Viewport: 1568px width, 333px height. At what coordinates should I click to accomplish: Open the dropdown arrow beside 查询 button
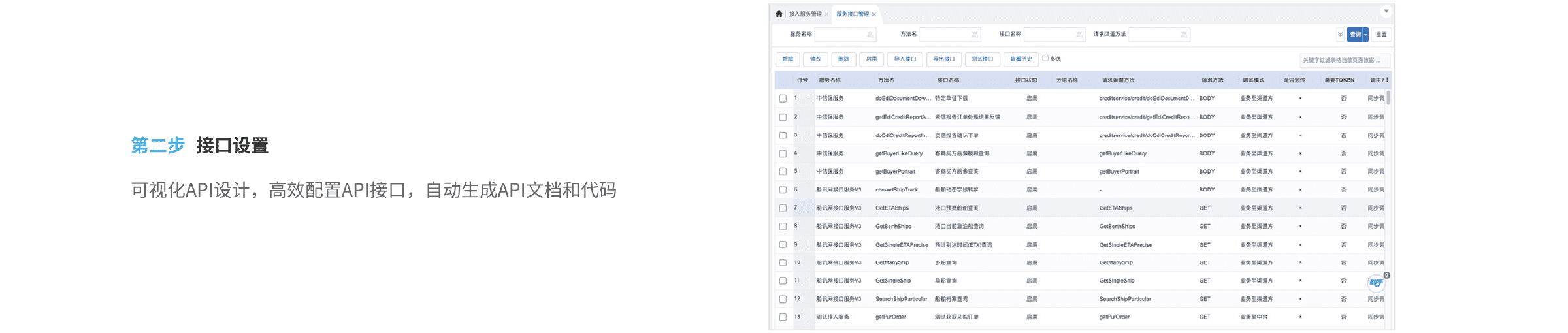click(1365, 35)
